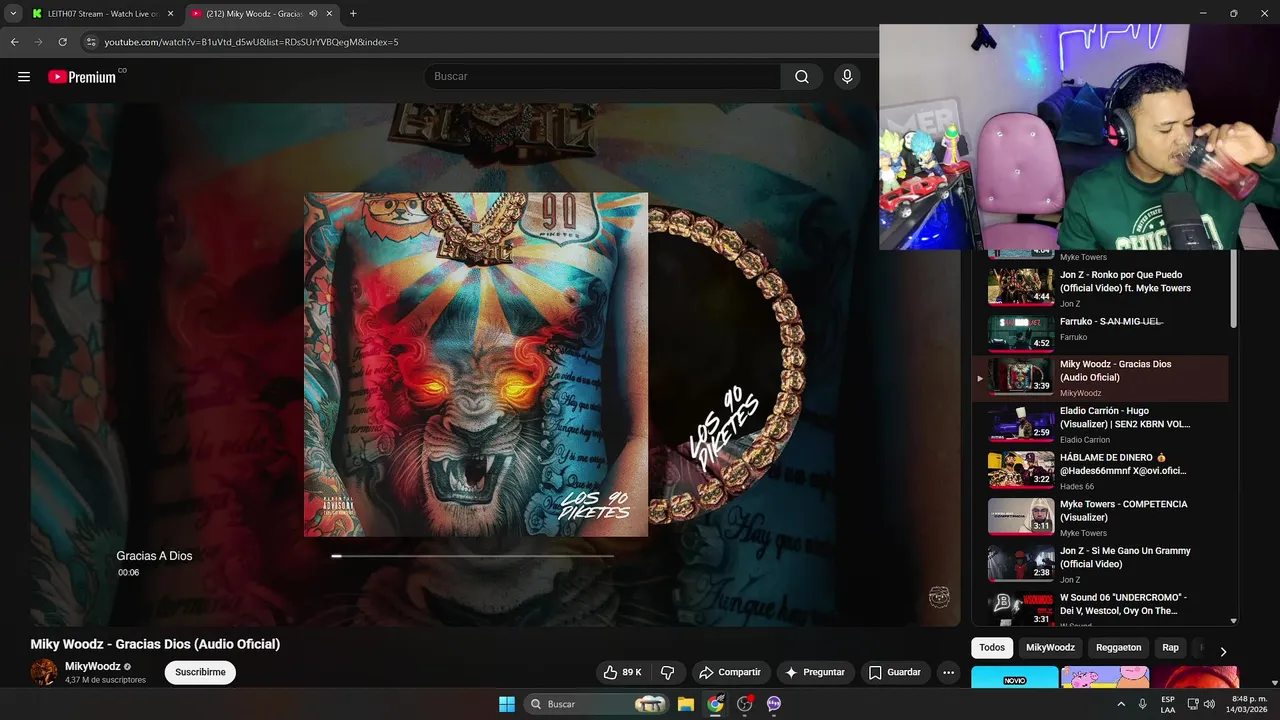Go to YouTube Premium home logo
The height and width of the screenshot is (720, 1280).
(x=83, y=77)
